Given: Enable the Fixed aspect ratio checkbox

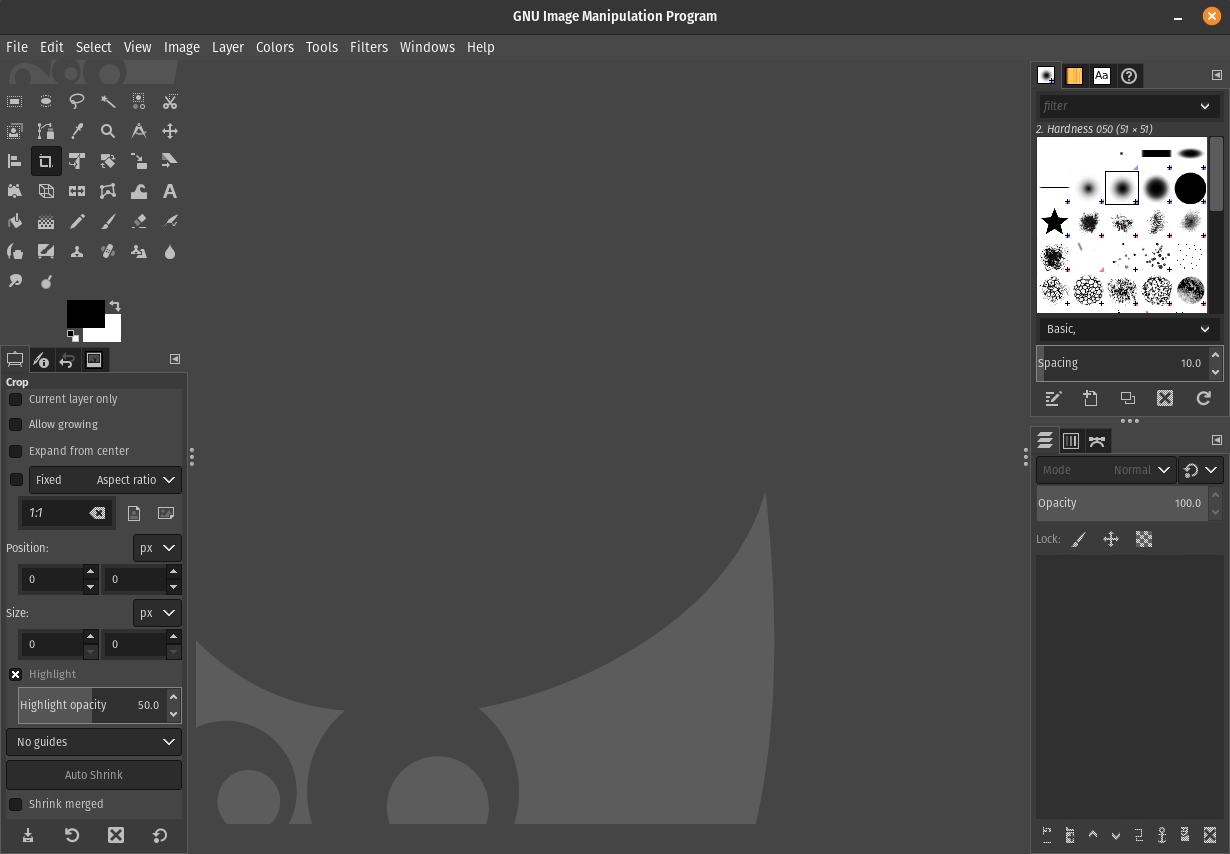Looking at the screenshot, I should 16,480.
